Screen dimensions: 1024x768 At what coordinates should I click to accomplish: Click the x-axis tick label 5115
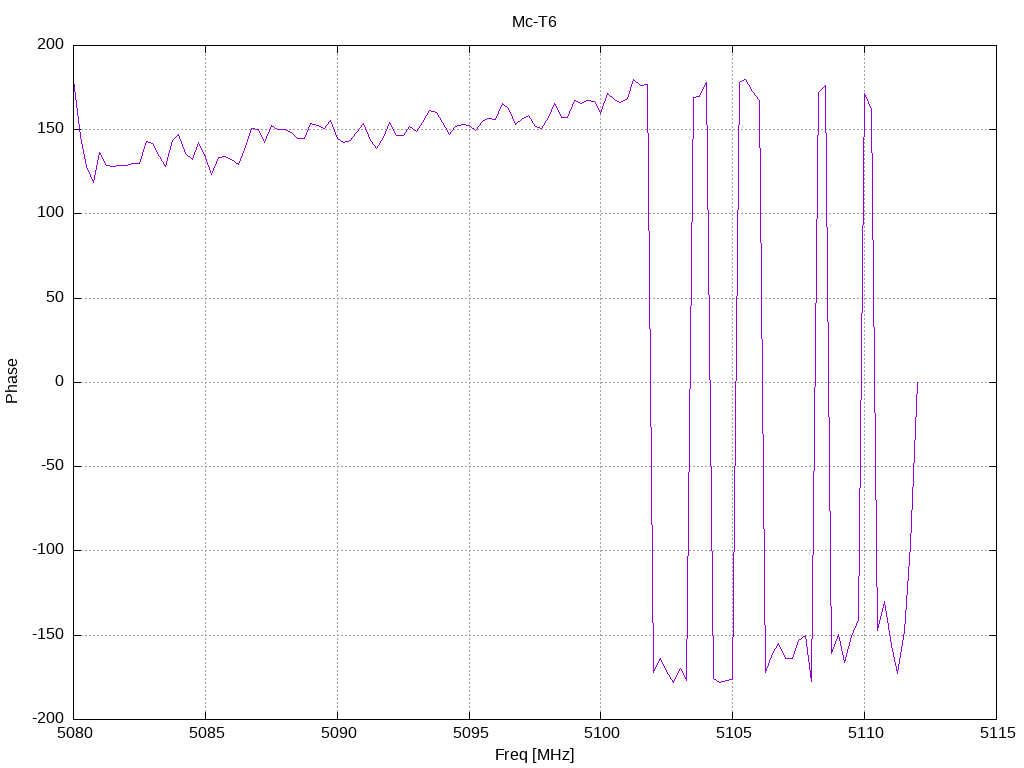[997, 733]
